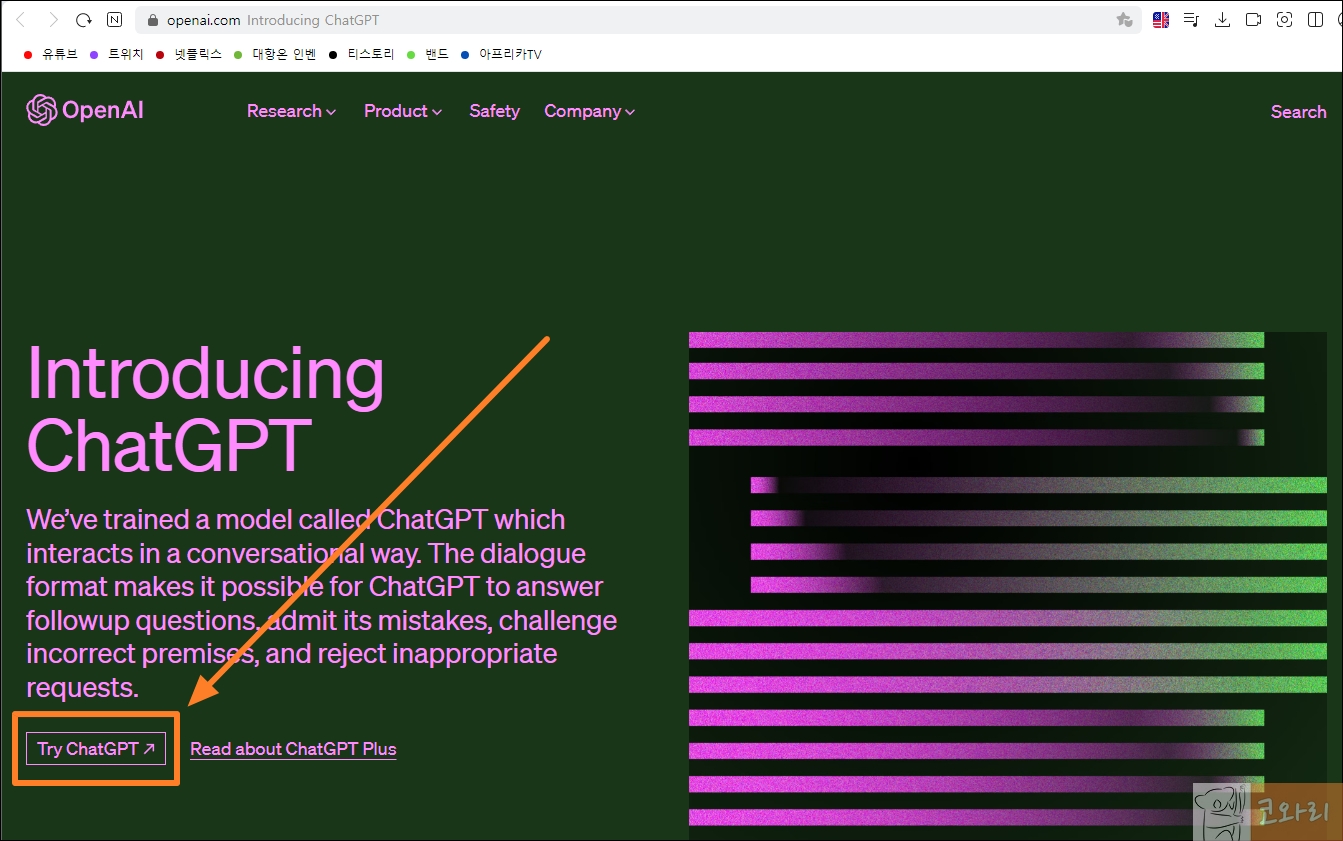The height and width of the screenshot is (841, 1343).
Task: Click the Introducing ChatGPT headline
Action: 205,408
